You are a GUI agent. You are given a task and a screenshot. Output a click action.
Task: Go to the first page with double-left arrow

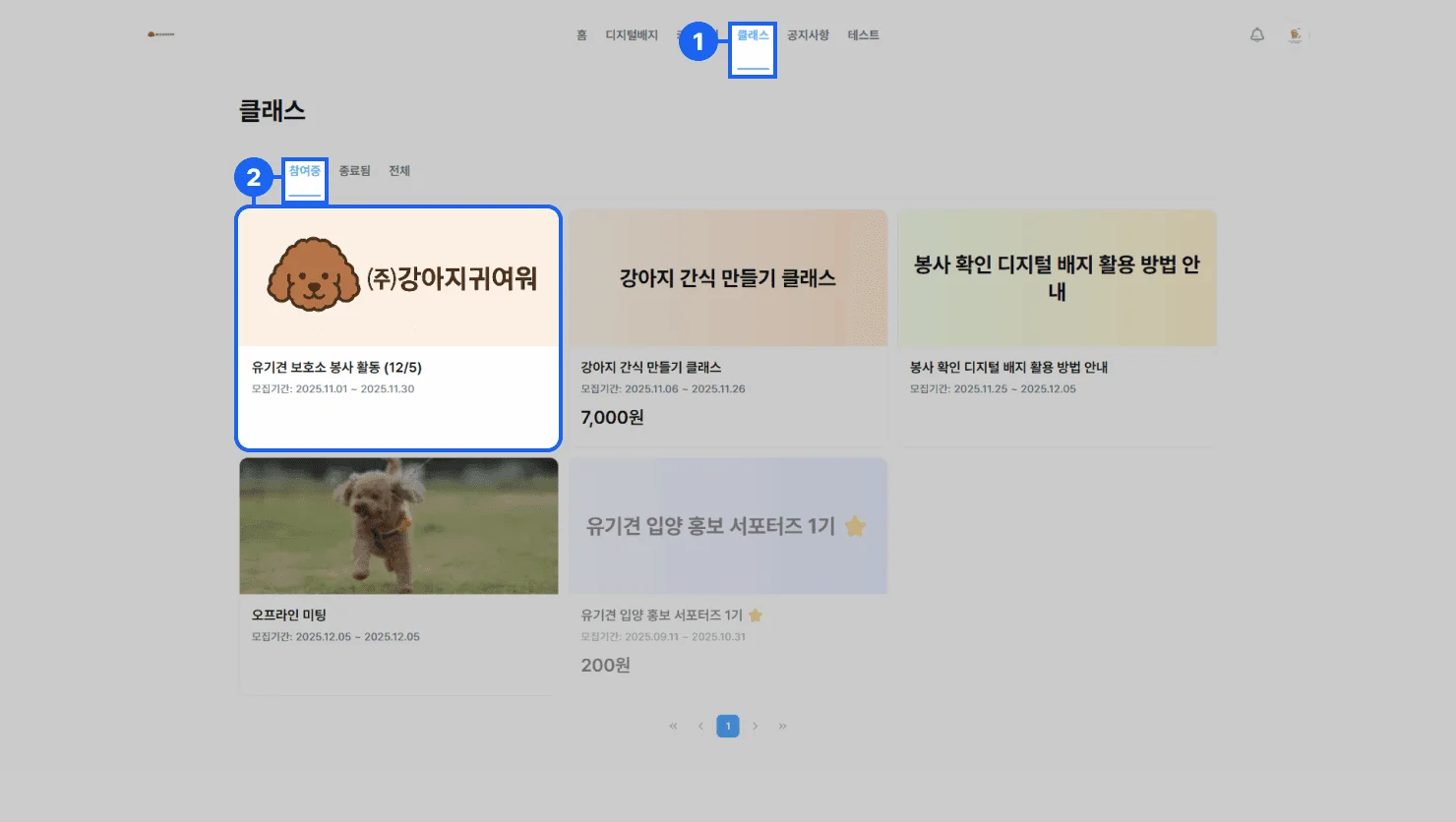click(673, 727)
